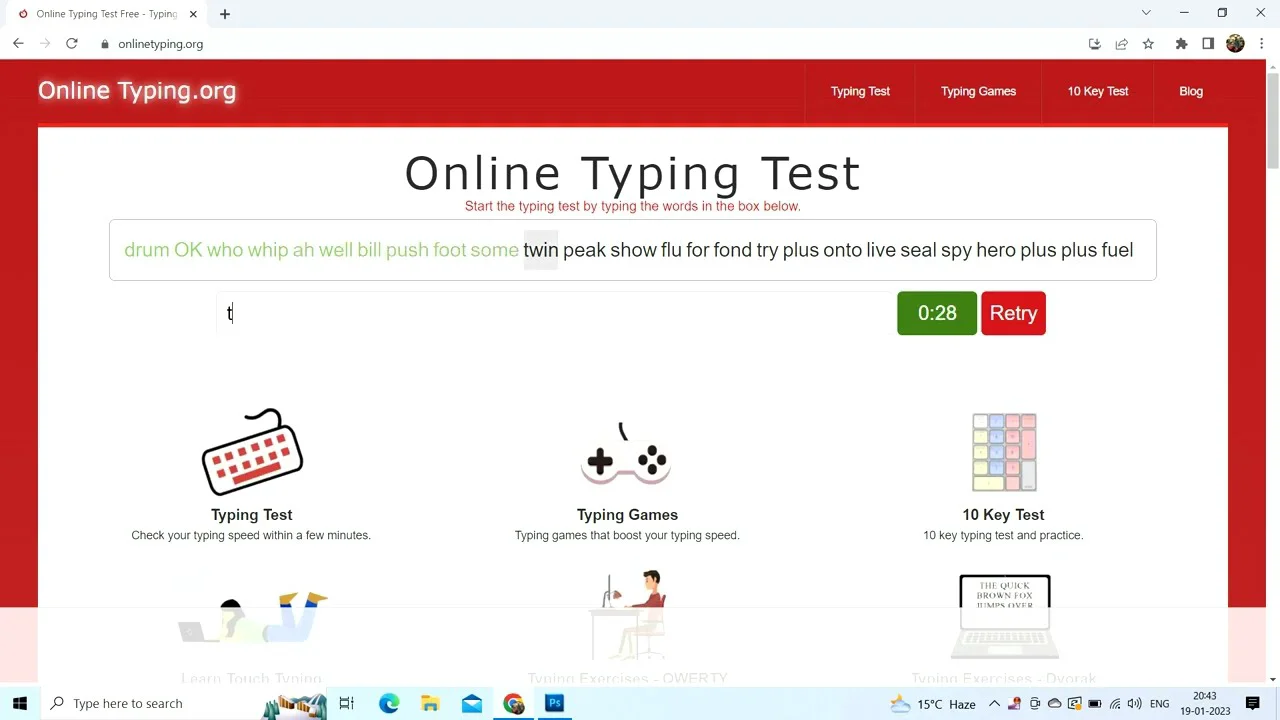Click the highlighted word "twin"
The width and height of the screenshot is (1280, 720).
[541, 250]
